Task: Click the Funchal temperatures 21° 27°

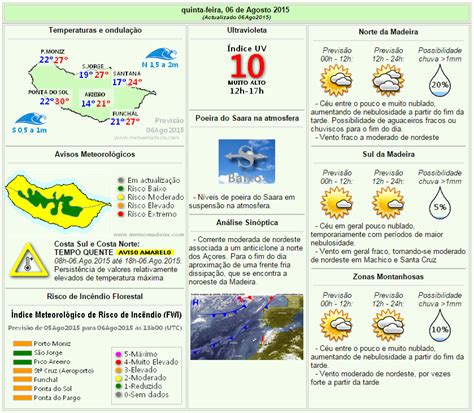Action: point(125,122)
